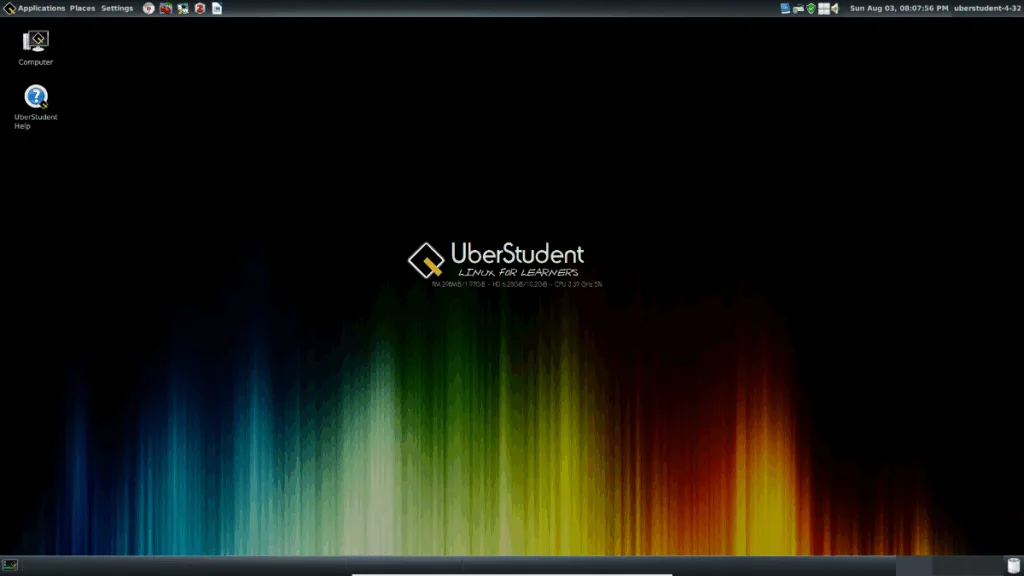Launch the round white browser launcher icon

tap(149, 8)
